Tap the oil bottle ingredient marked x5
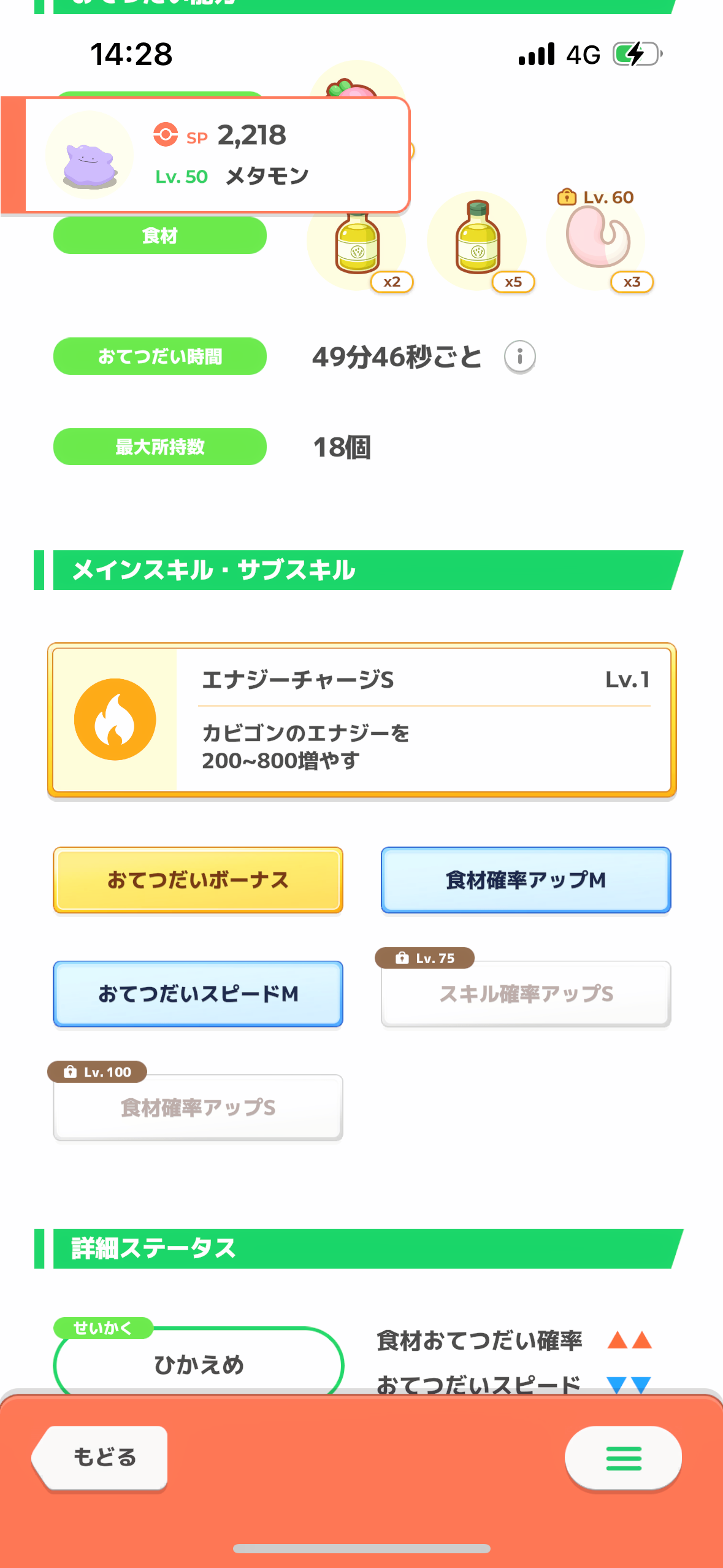The width and height of the screenshot is (723, 1568). click(x=478, y=240)
